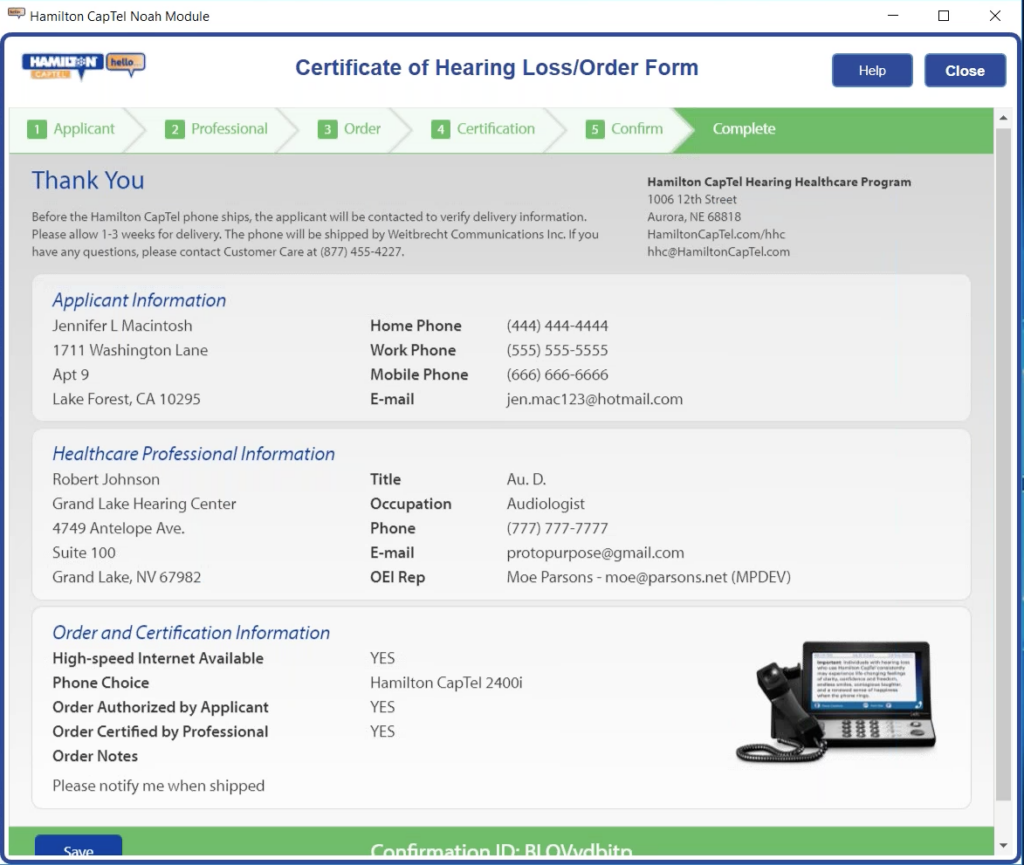Click the Order and Certification Information heading
The height and width of the screenshot is (865, 1024).
191,633
